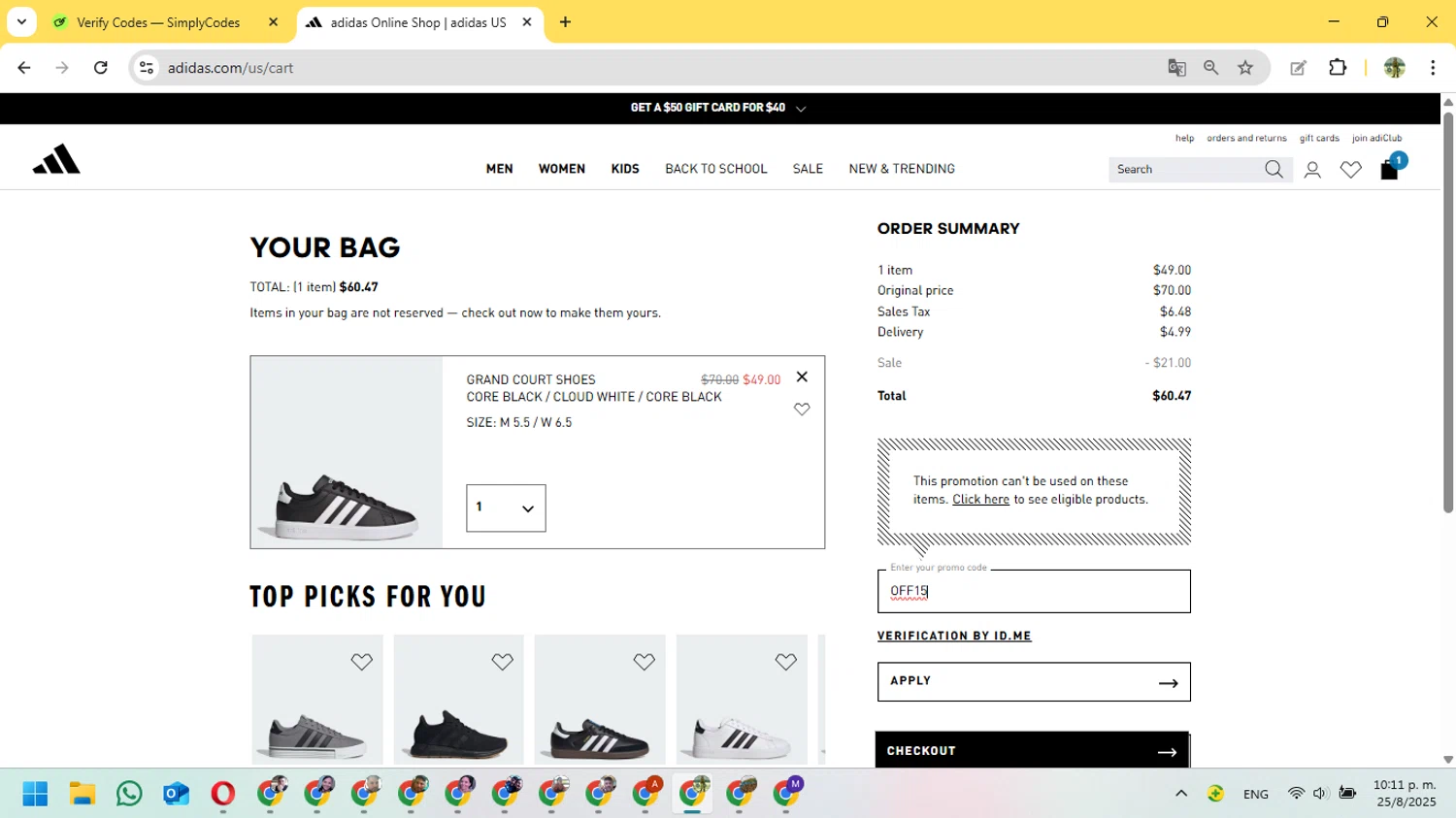The width and height of the screenshot is (1456, 818).
Task: Click the adidas logo in header
Action: point(56,159)
